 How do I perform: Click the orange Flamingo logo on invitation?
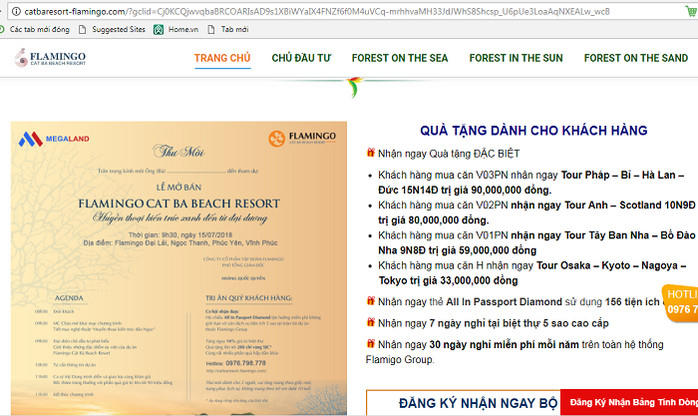click(x=302, y=137)
